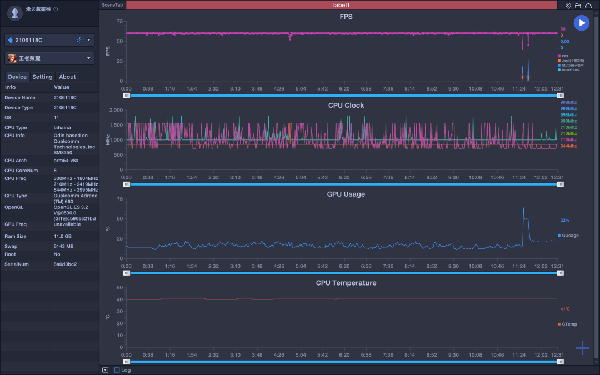
Task: Open the user avatar profile
Action: coord(15,13)
